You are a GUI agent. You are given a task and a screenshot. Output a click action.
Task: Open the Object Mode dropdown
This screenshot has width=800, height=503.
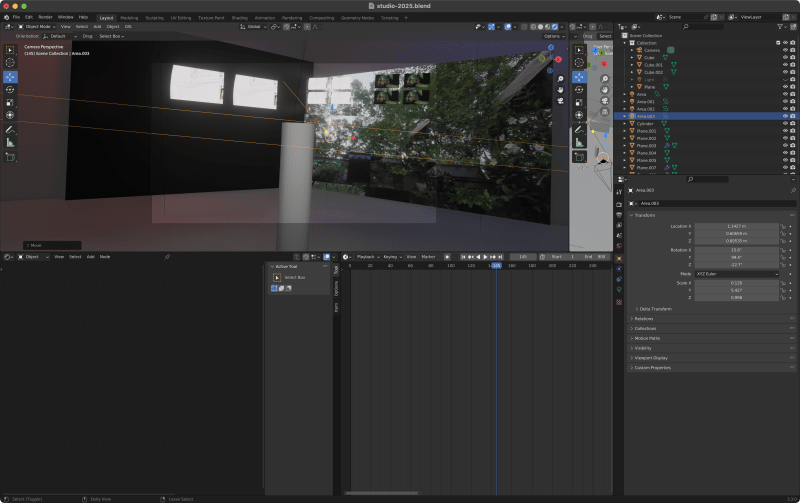(37, 26)
